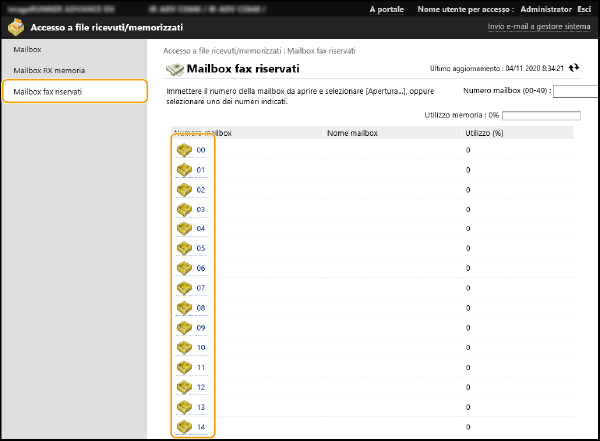The width and height of the screenshot is (600, 441).
Task: Click the header mailbox logo icon
Action: [x=17, y=28]
